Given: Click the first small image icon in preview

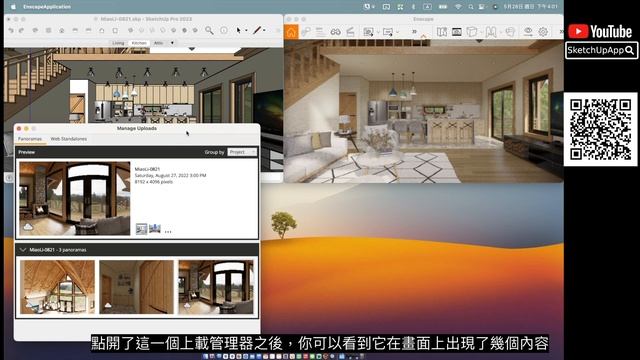Looking at the screenshot, I should pos(141,229).
